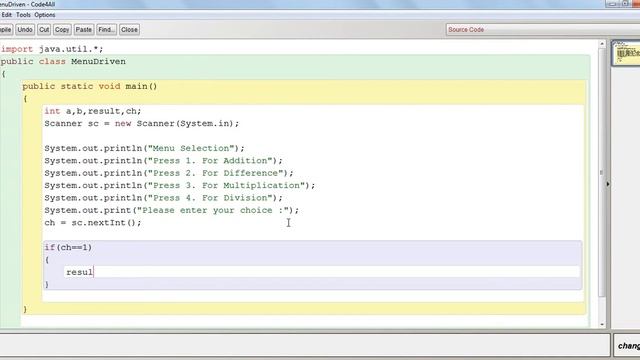Click the 'public class MenuDriven' line
This screenshot has height=360, width=640.
pos(63,61)
